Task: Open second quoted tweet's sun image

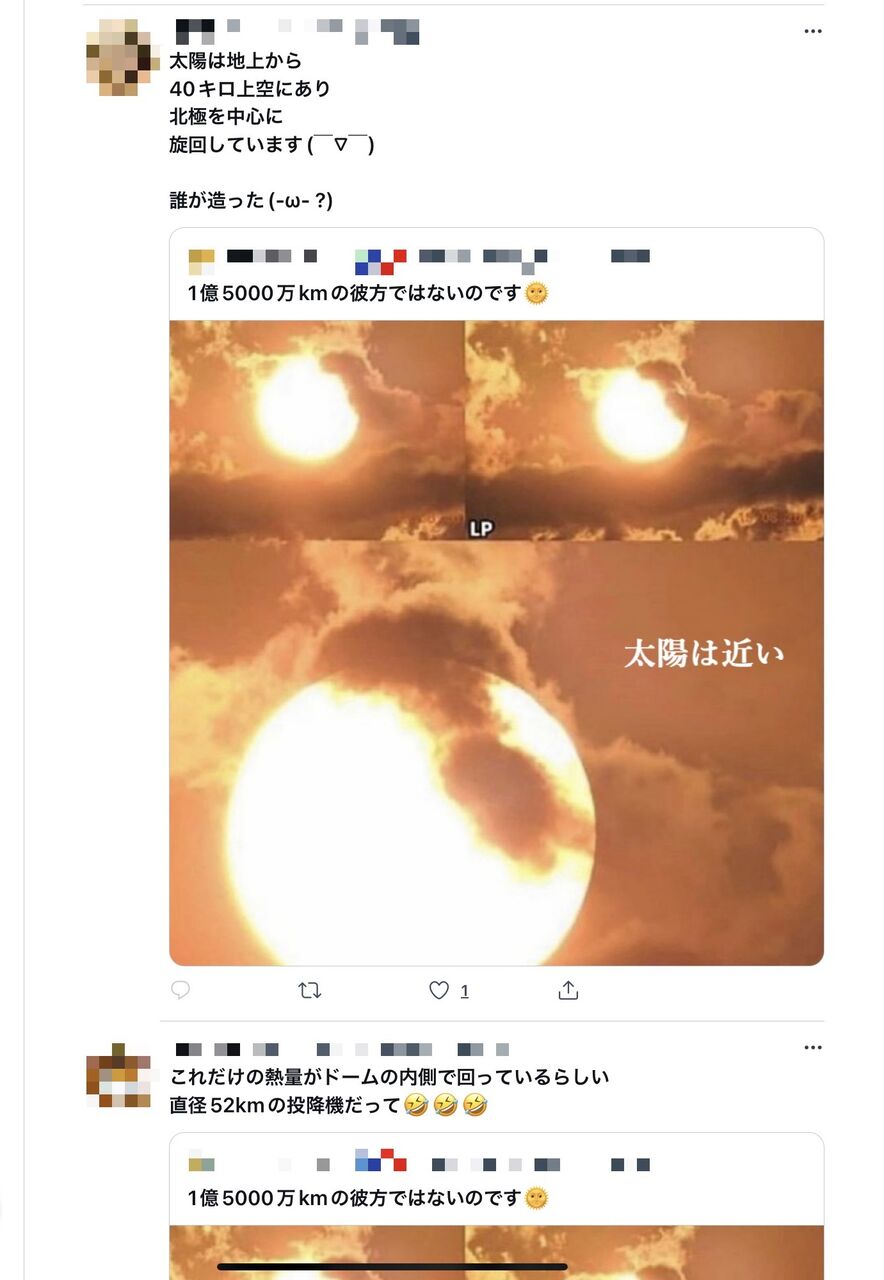Action: [497, 1252]
